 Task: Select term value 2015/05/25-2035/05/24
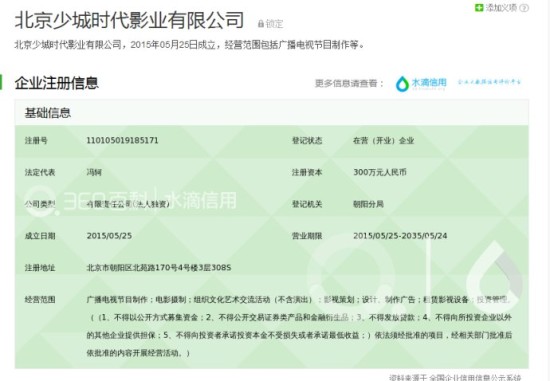point(400,236)
